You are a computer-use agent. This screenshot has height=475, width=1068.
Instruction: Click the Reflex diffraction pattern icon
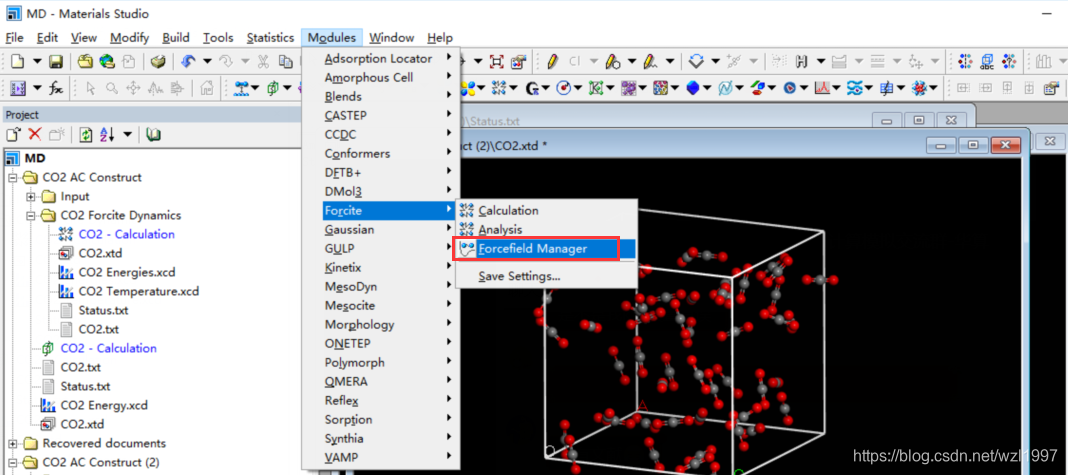823,87
